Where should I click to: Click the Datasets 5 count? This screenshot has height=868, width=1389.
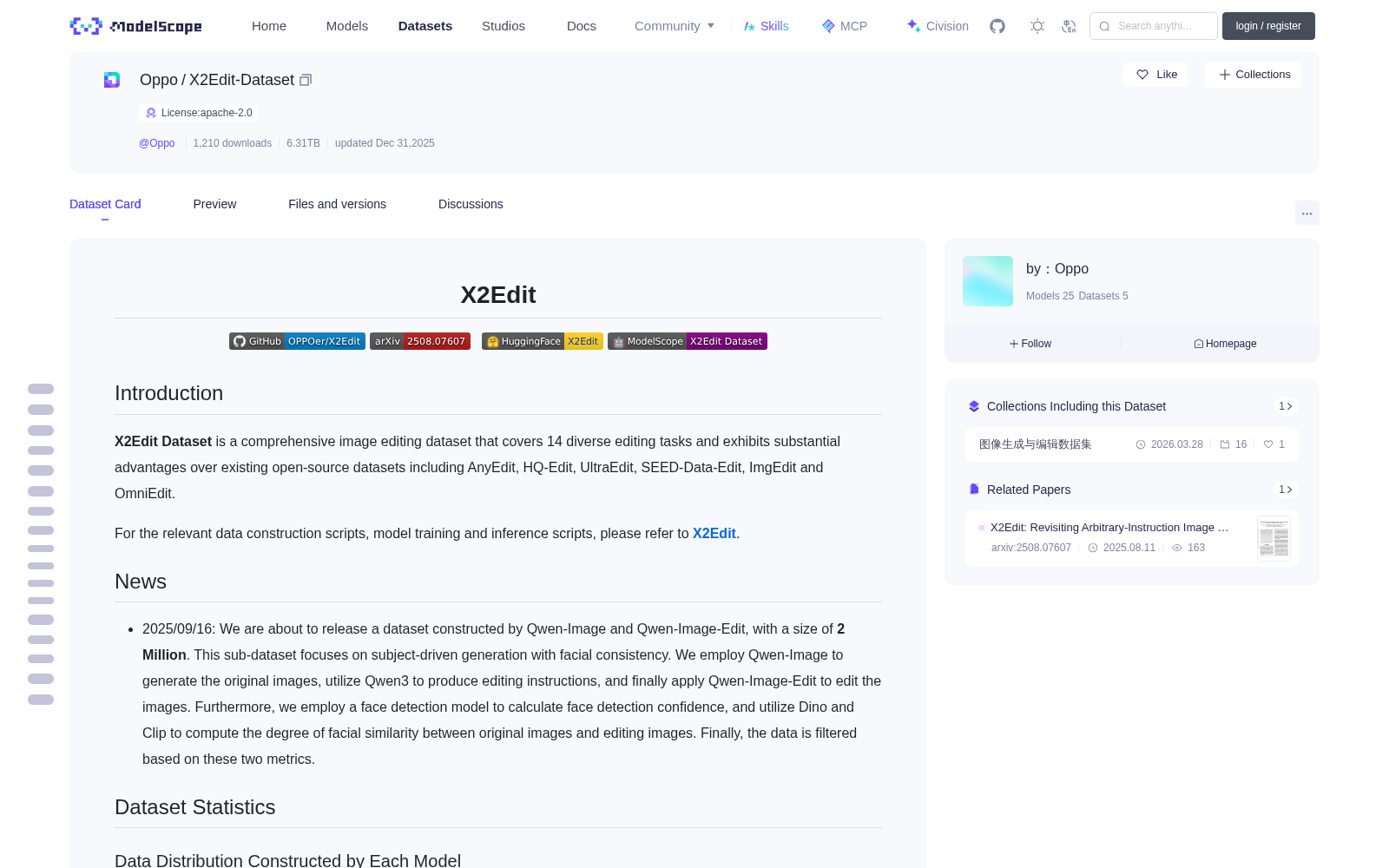1103,296
